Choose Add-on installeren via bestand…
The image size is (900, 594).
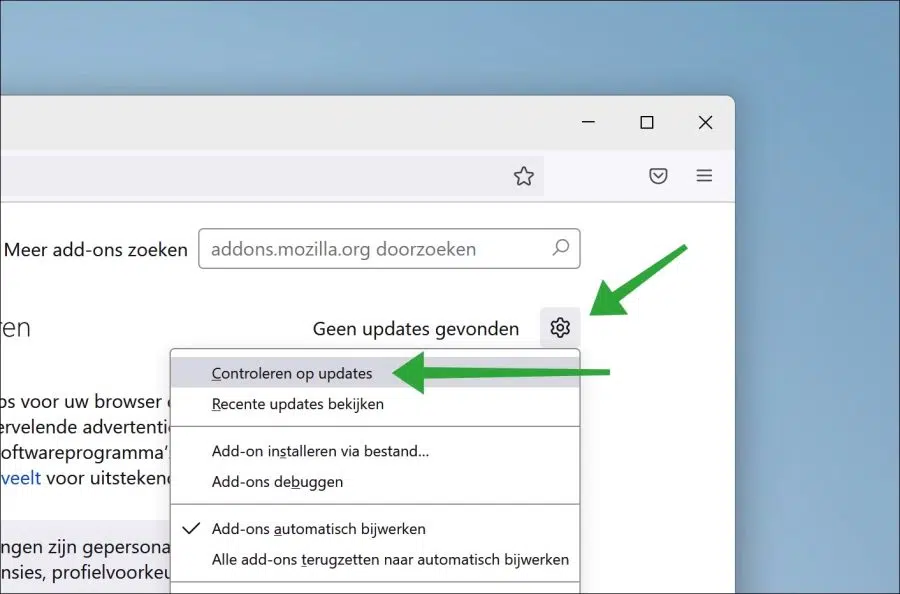375,451
